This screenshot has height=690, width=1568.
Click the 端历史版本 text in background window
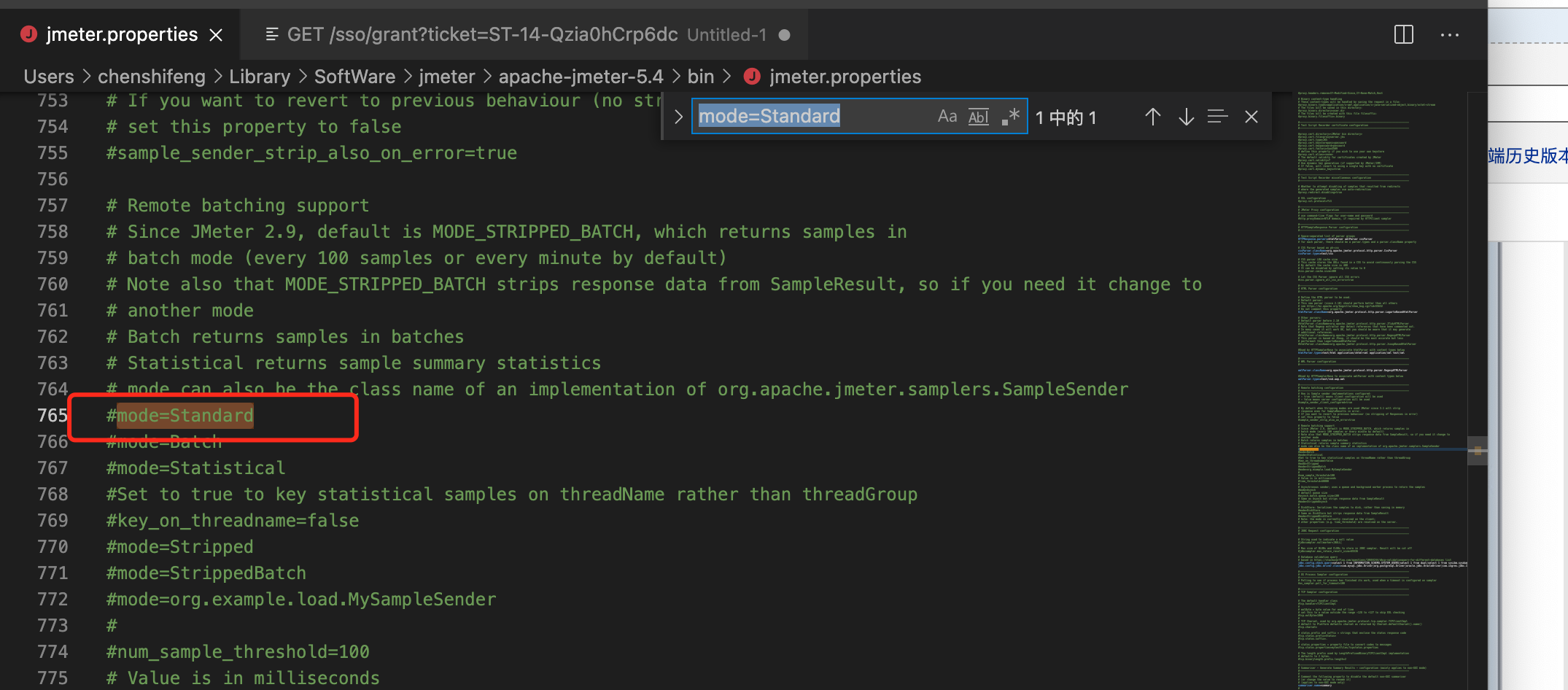(x=1527, y=155)
